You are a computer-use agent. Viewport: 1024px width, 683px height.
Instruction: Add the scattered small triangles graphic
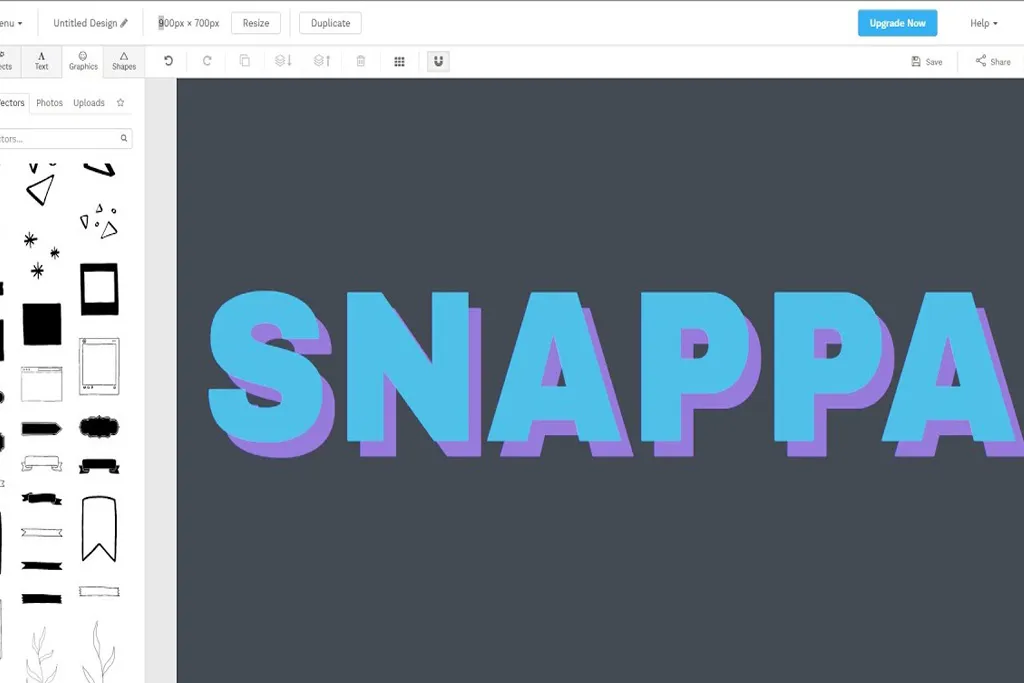(99, 221)
